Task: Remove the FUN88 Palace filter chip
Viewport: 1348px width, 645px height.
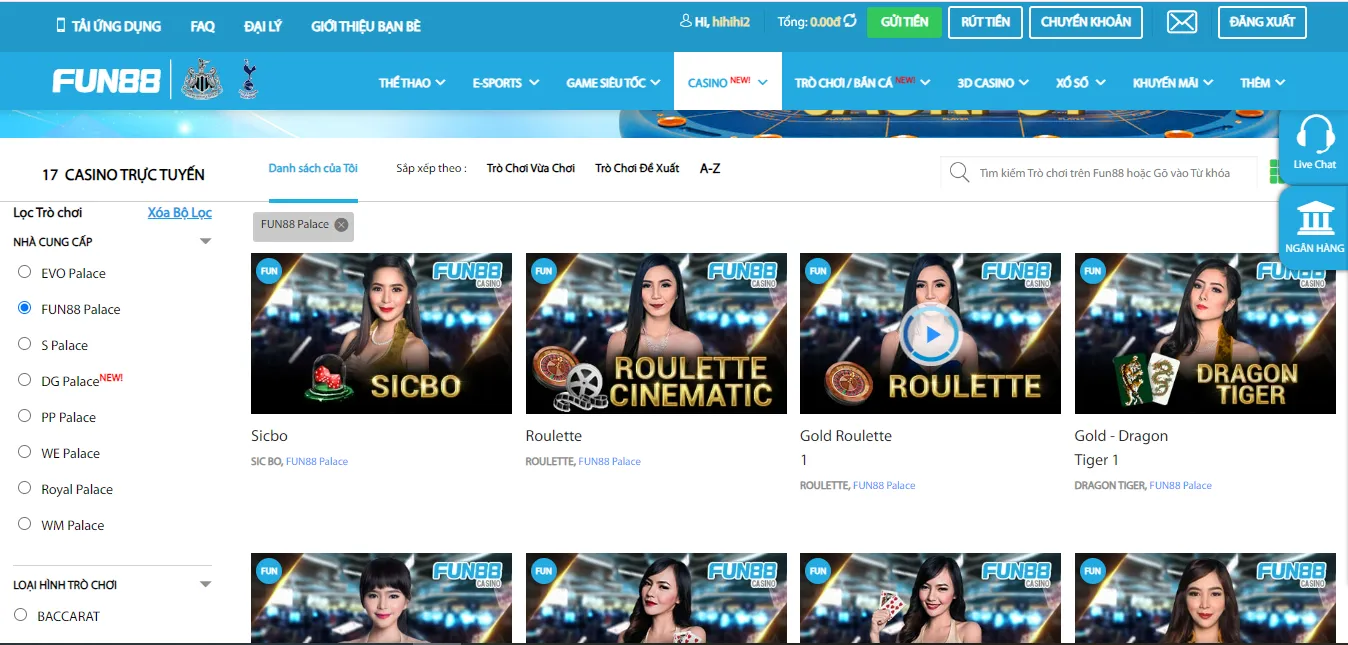Action: [x=341, y=225]
